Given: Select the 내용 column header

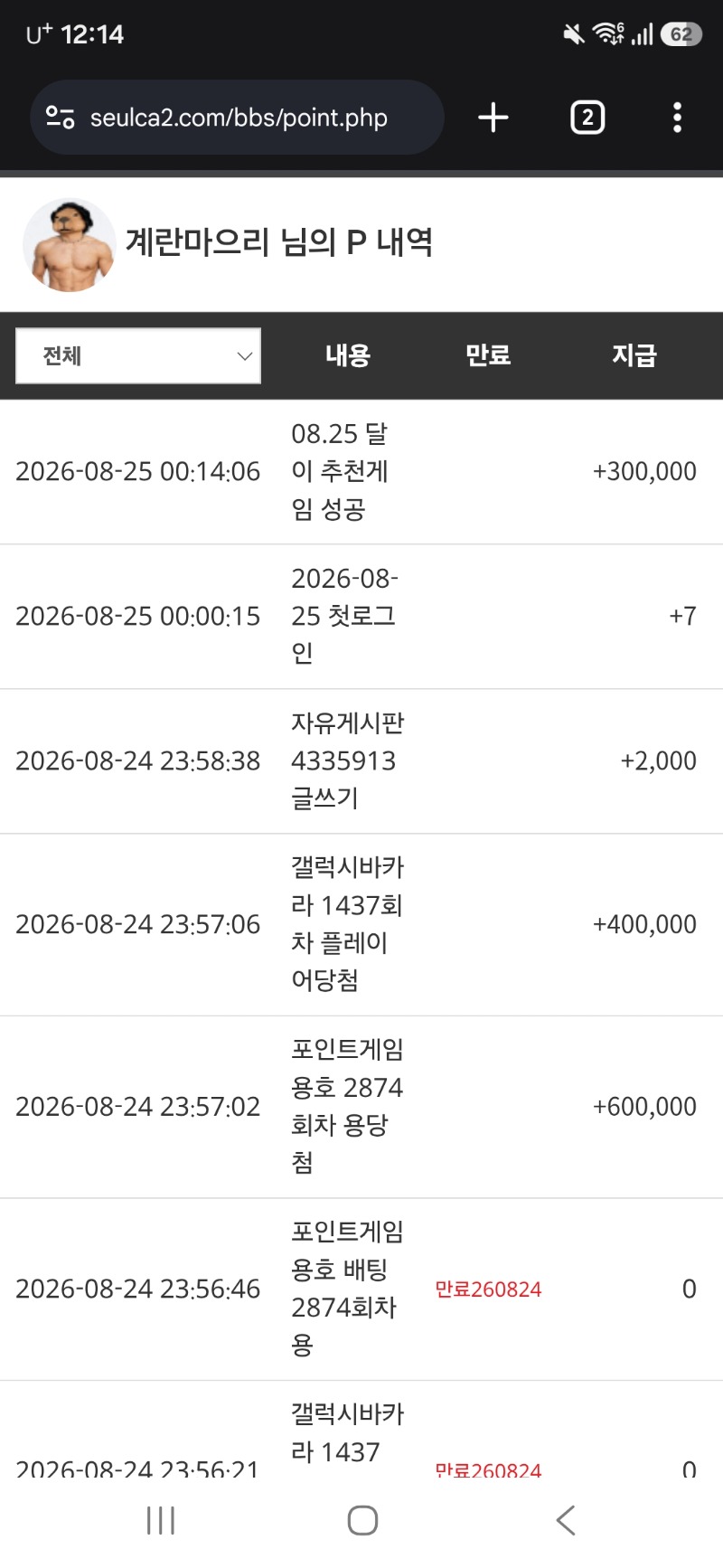Looking at the screenshot, I should coord(348,355).
